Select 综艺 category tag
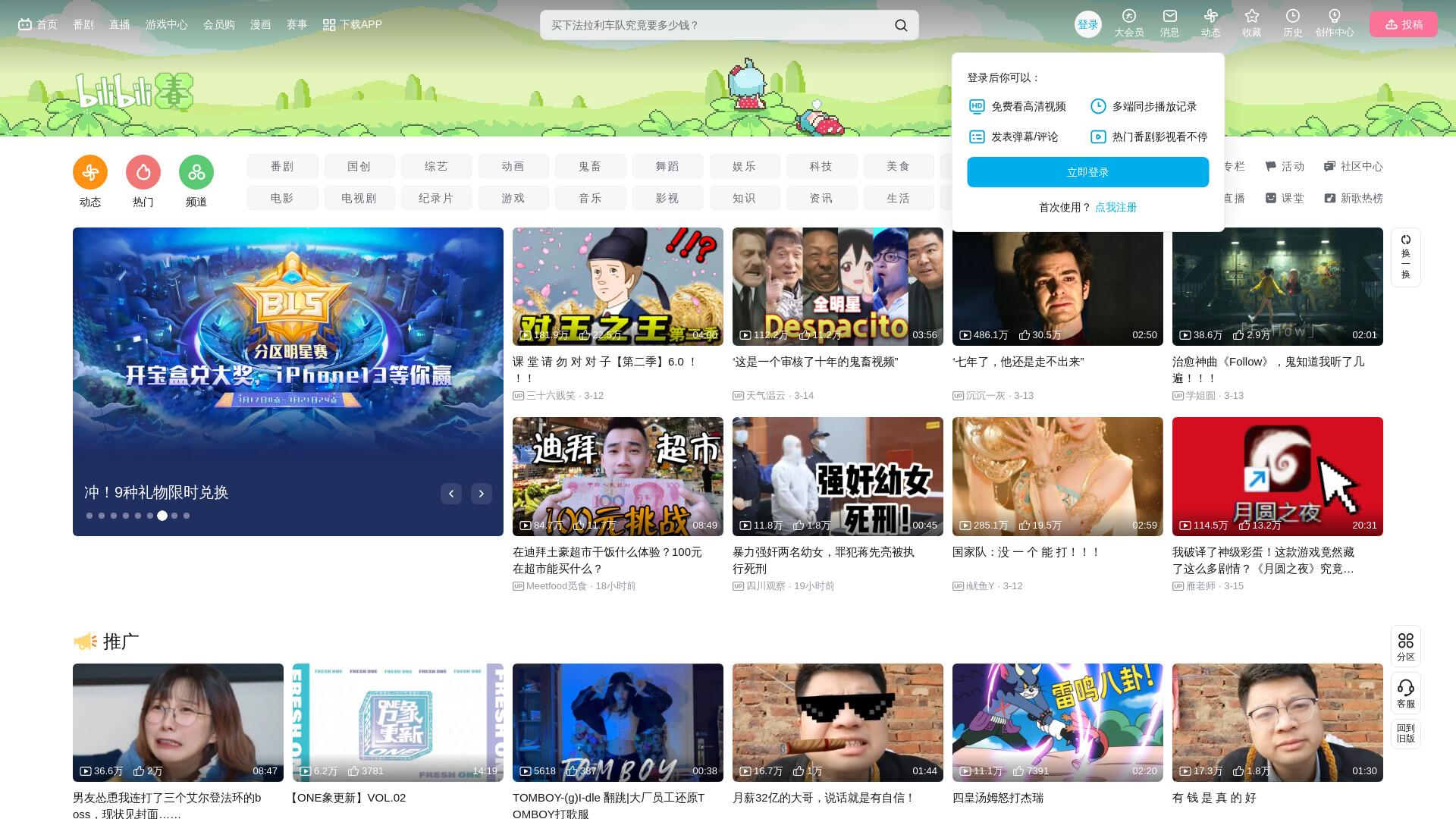 (x=437, y=166)
